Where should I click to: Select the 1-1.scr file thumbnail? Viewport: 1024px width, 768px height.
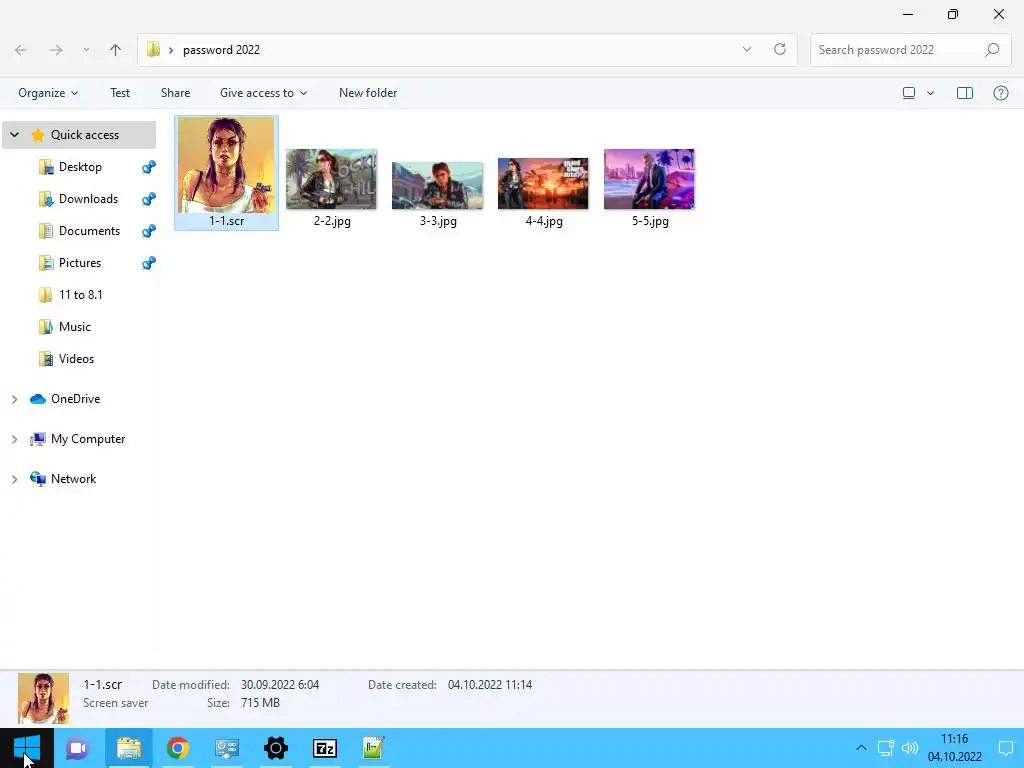pyautogui.click(x=226, y=165)
